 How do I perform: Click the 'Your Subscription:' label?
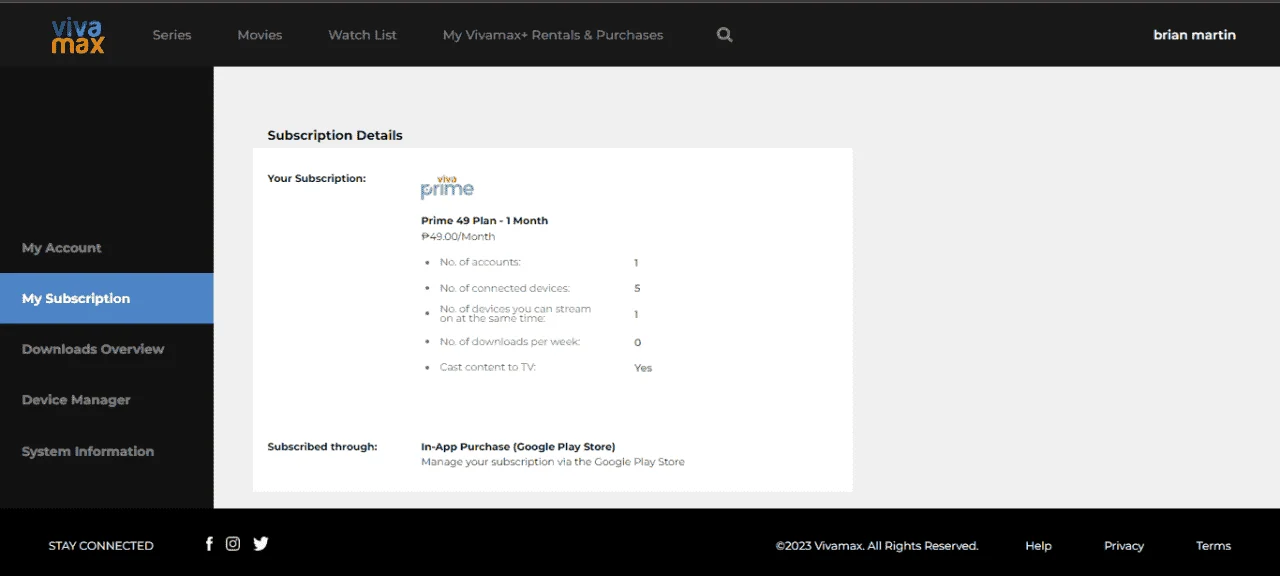click(x=317, y=179)
